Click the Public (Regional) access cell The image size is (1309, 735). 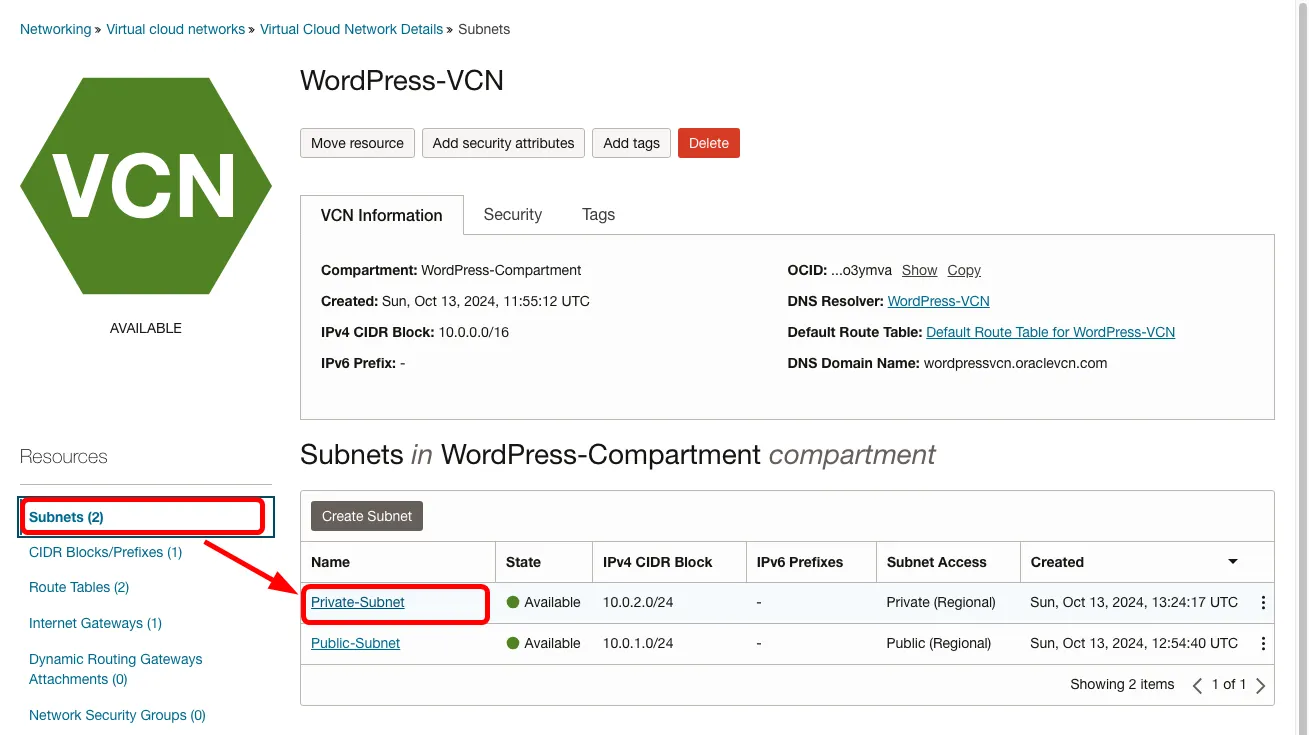(939, 643)
